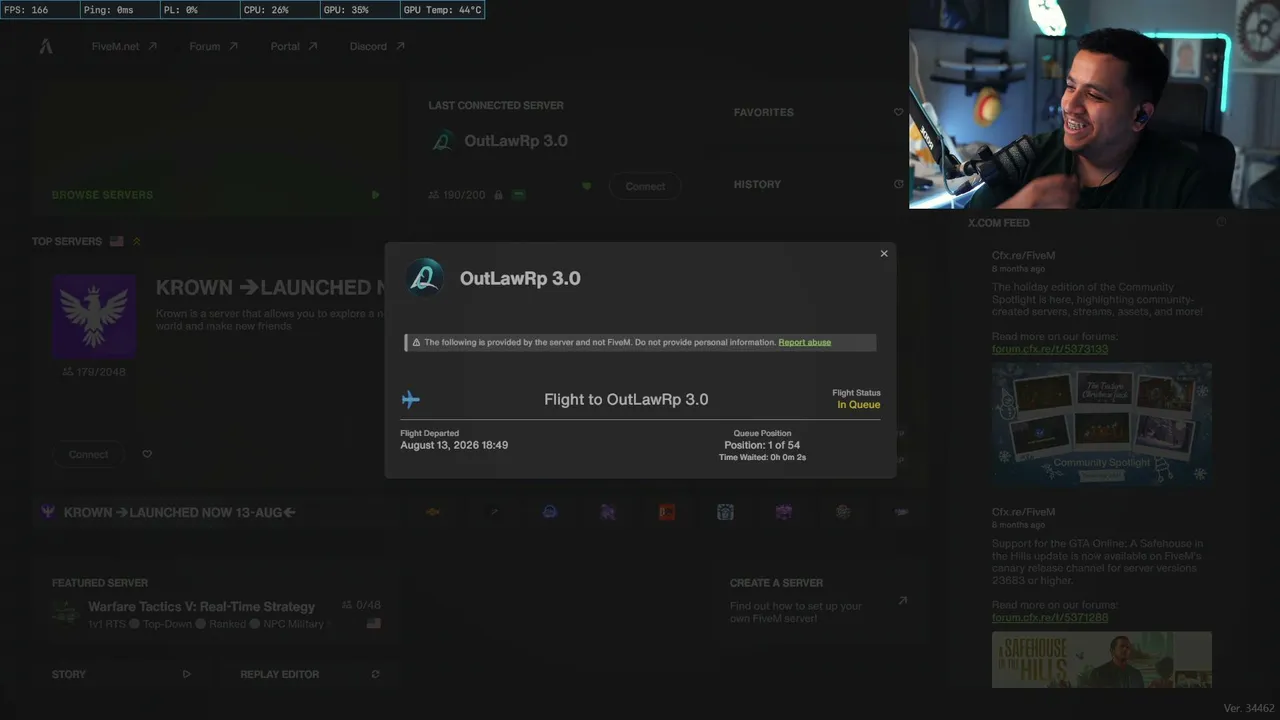Select the light blue-gray server icon in the carousel
The width and height of the screenshot is (1280, 720).
pos(725,512)
